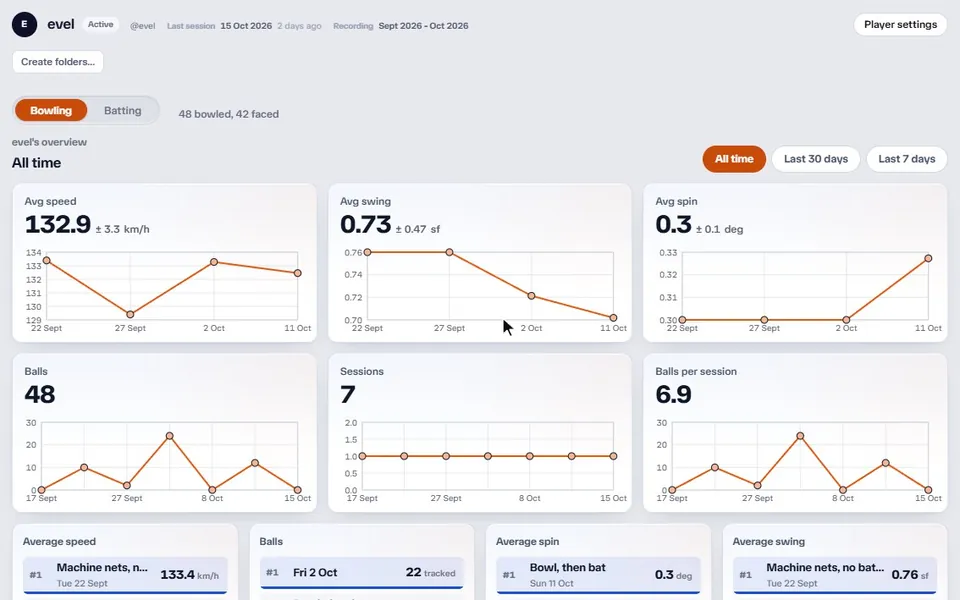This screenshot has width=960, height=600.
Task: Select the 11 Oct point on Avg spin chart
Action: 928,258
